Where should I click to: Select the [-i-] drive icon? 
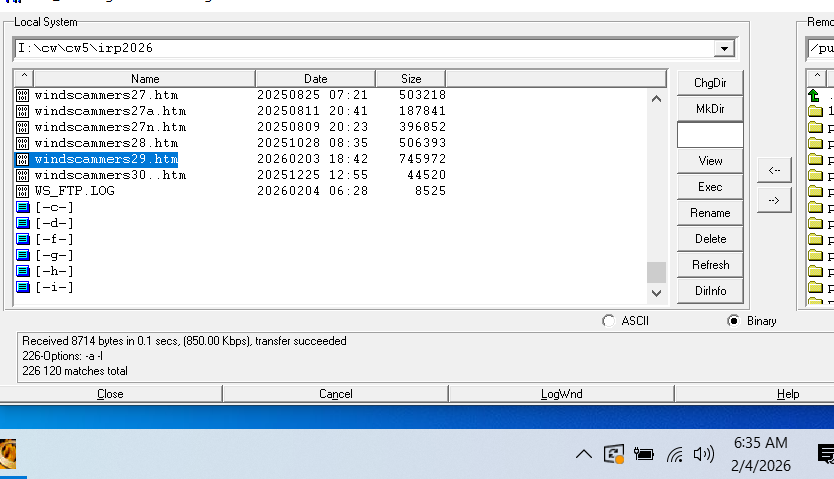(23, 287)
